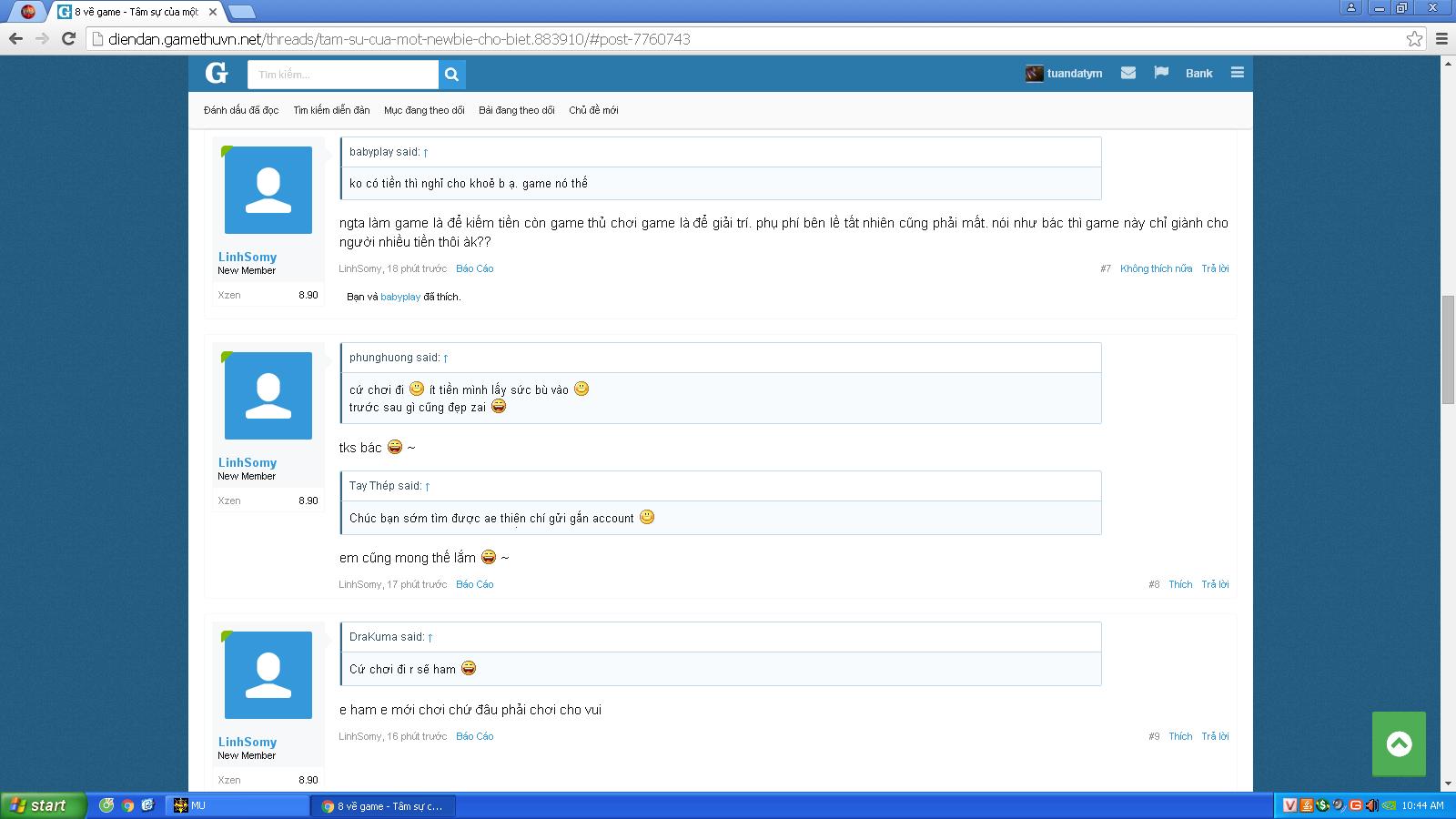Click the GameThuVN G logo
1456x819 pixels.
(217, 74)
